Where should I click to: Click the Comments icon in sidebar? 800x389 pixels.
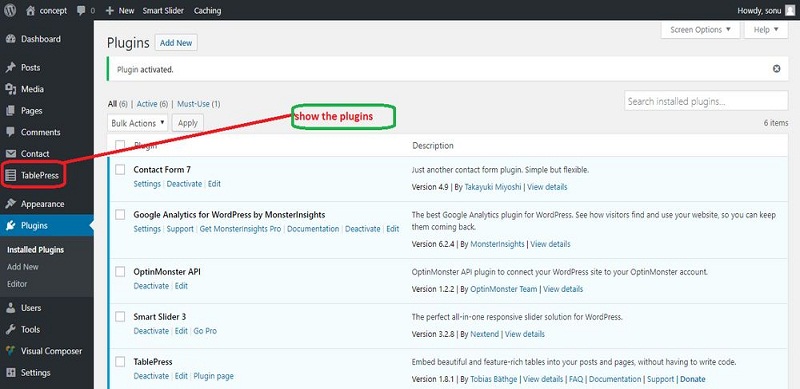[x=11, y=132]
